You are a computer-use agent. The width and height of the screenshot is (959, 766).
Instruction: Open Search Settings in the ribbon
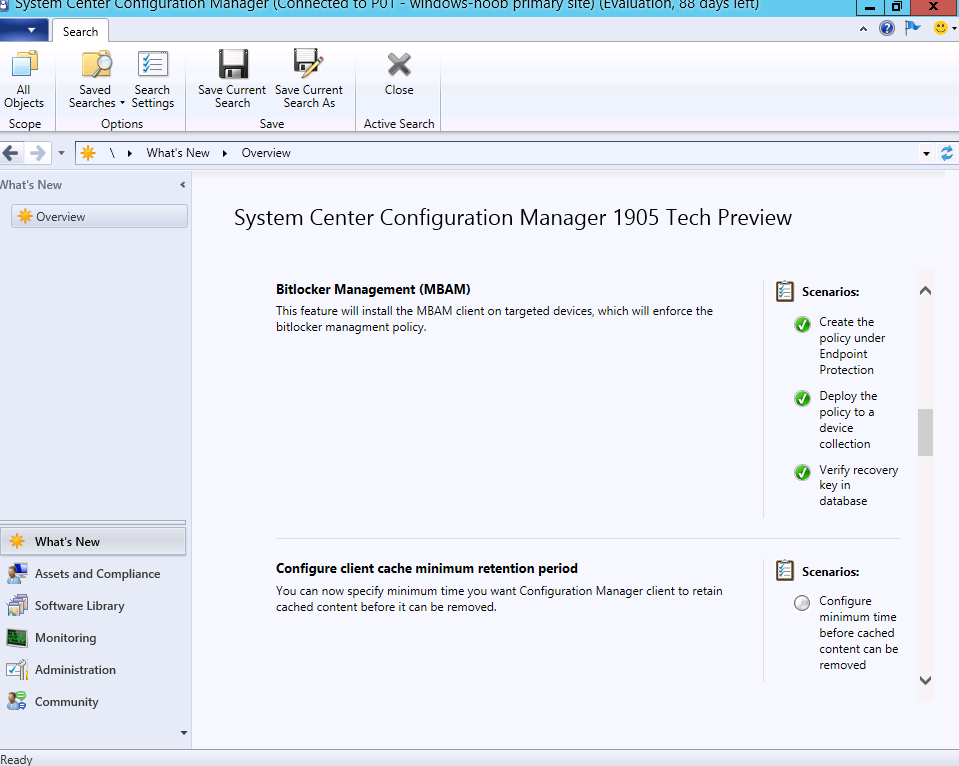tap(153, 80)
